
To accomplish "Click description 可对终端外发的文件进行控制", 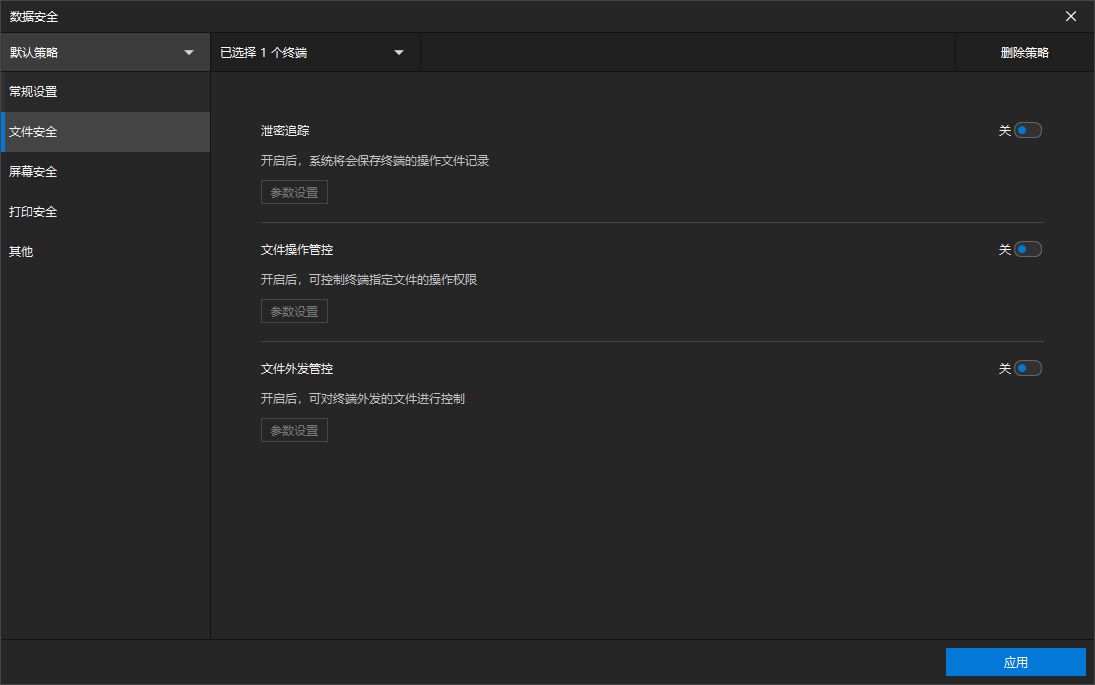I will coord(387,399).
